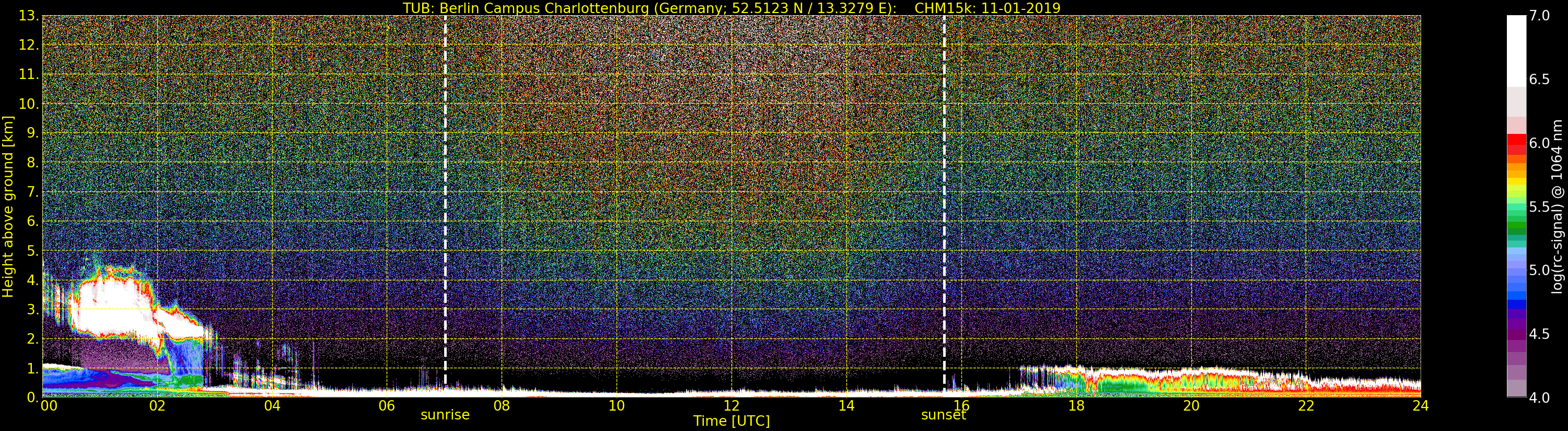The height and width of the screenshot is (431, 1568).
Task: Click height axis tick '4.' on the vertical axis
Action: [x=32, y=280]
